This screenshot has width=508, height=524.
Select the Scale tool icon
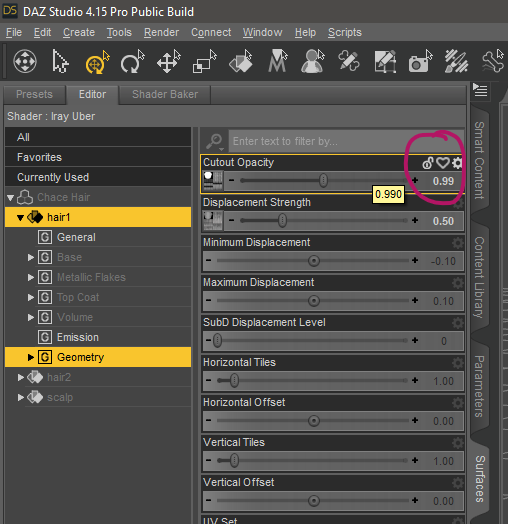click(205, 62)
